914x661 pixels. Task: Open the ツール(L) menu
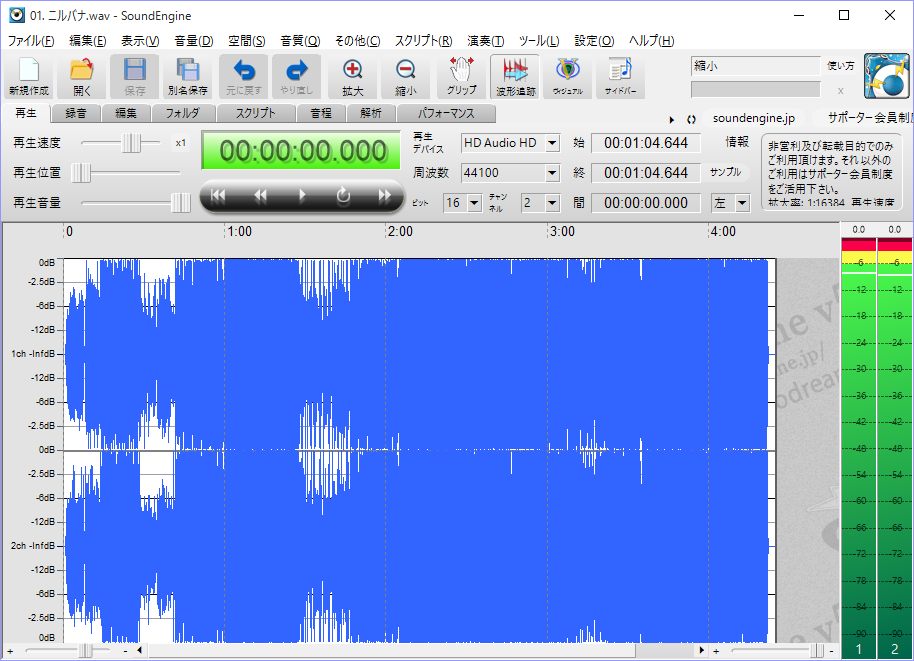[x=539, y=41]
